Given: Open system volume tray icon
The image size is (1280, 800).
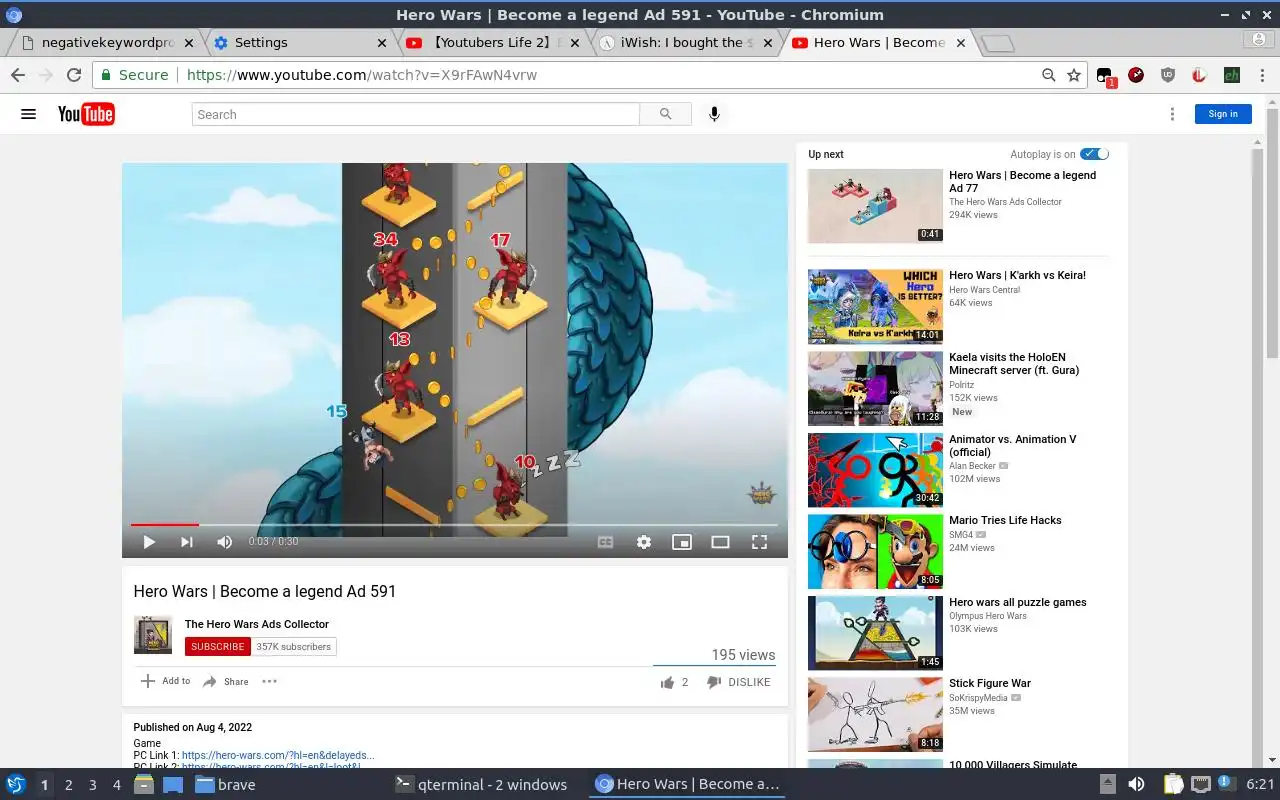Looking at the screenshot, I should coord(1136,785).
